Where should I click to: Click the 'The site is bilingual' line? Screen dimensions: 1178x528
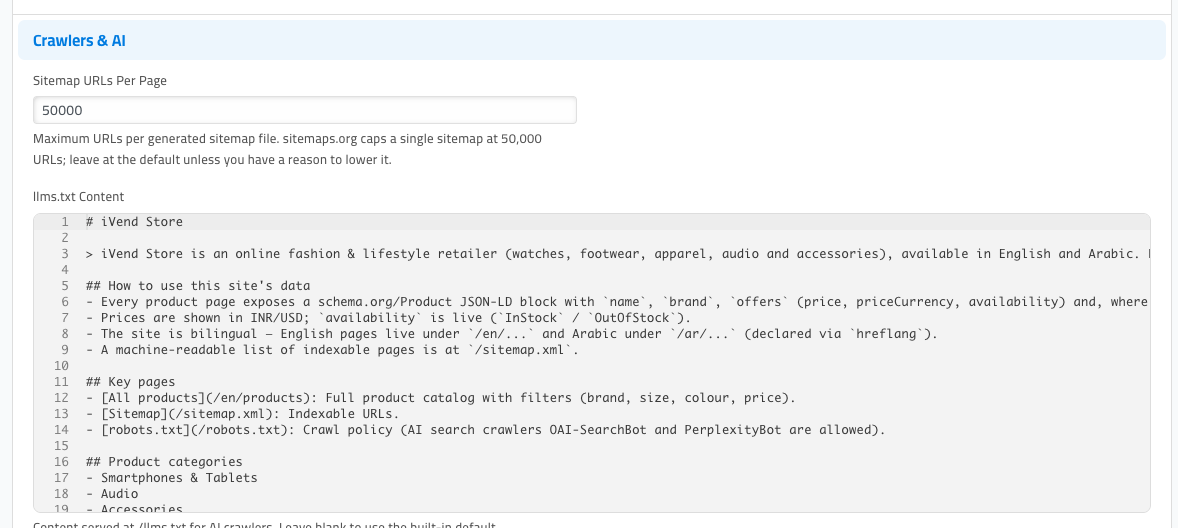511,334
